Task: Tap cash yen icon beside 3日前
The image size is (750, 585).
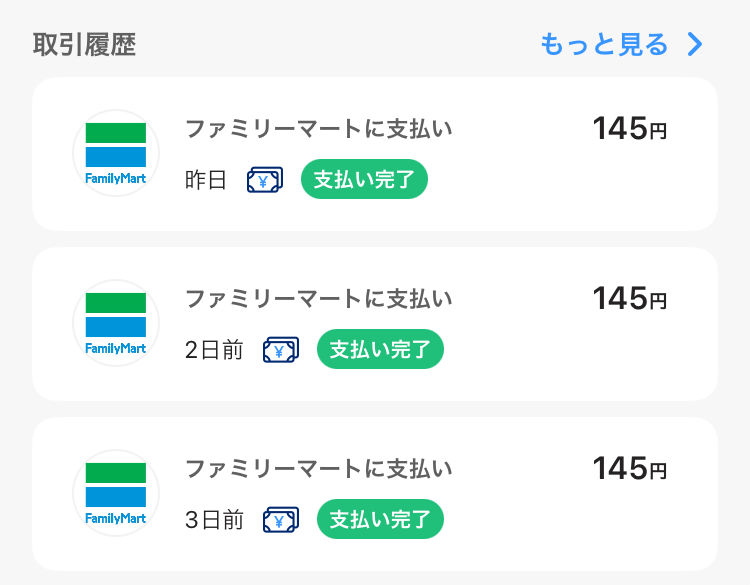Action: [281, 519]
